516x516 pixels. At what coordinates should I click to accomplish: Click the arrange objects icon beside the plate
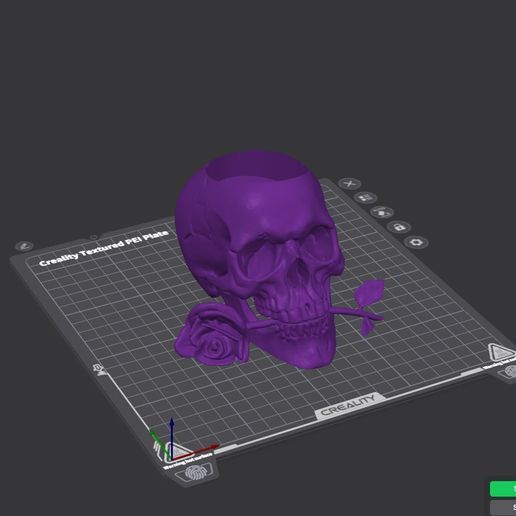[x=365, y=198]
